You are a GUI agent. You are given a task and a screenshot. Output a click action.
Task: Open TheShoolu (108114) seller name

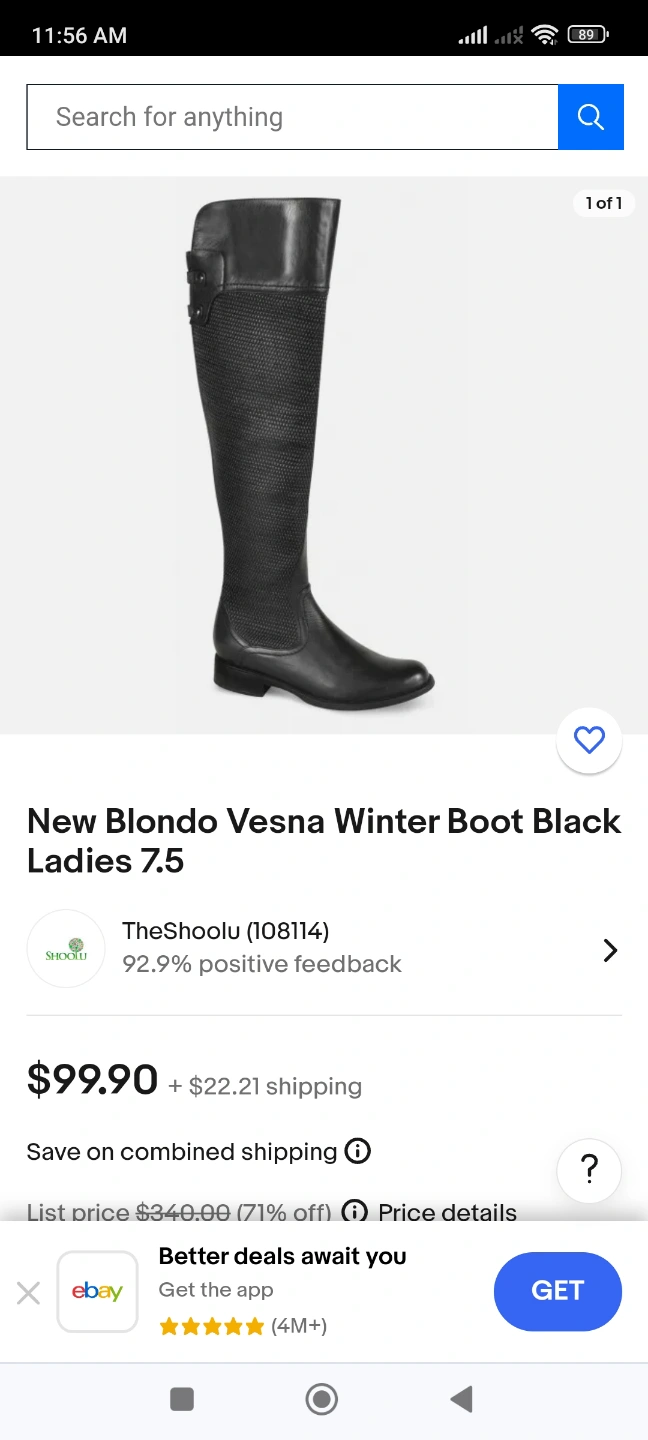tap(225, 931)
